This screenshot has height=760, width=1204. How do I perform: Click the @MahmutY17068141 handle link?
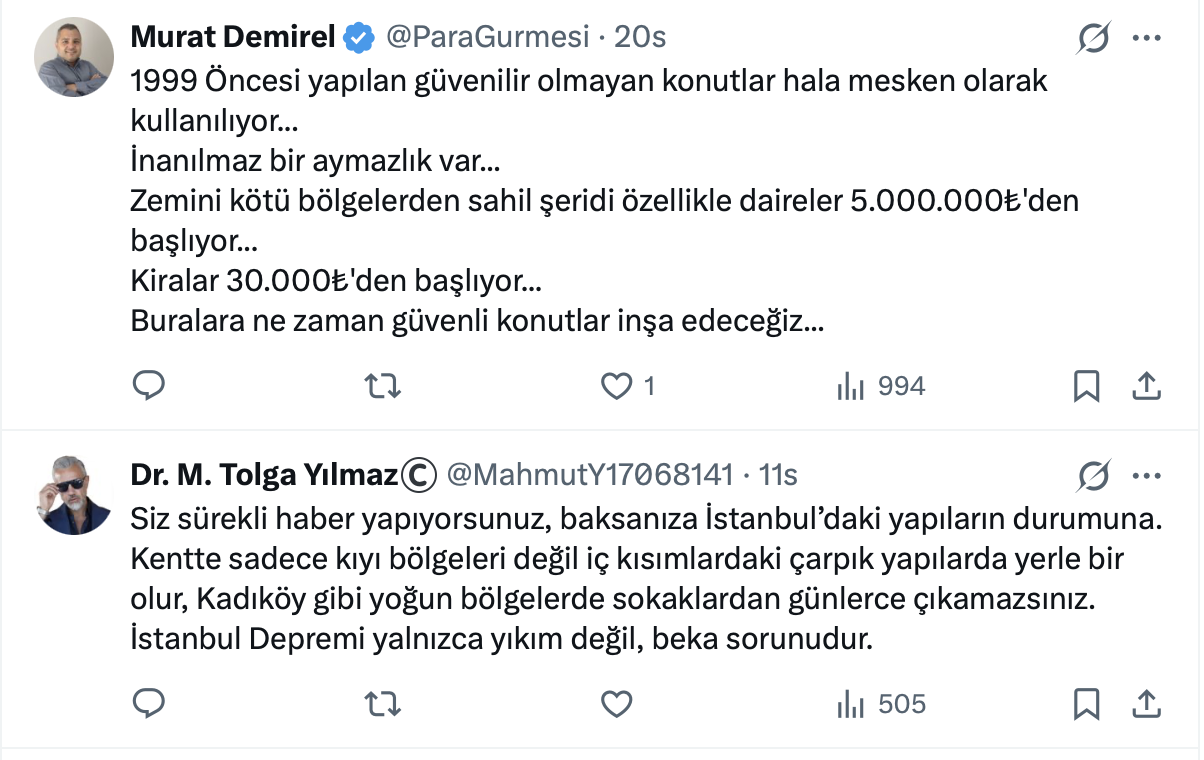coord(590,474)
